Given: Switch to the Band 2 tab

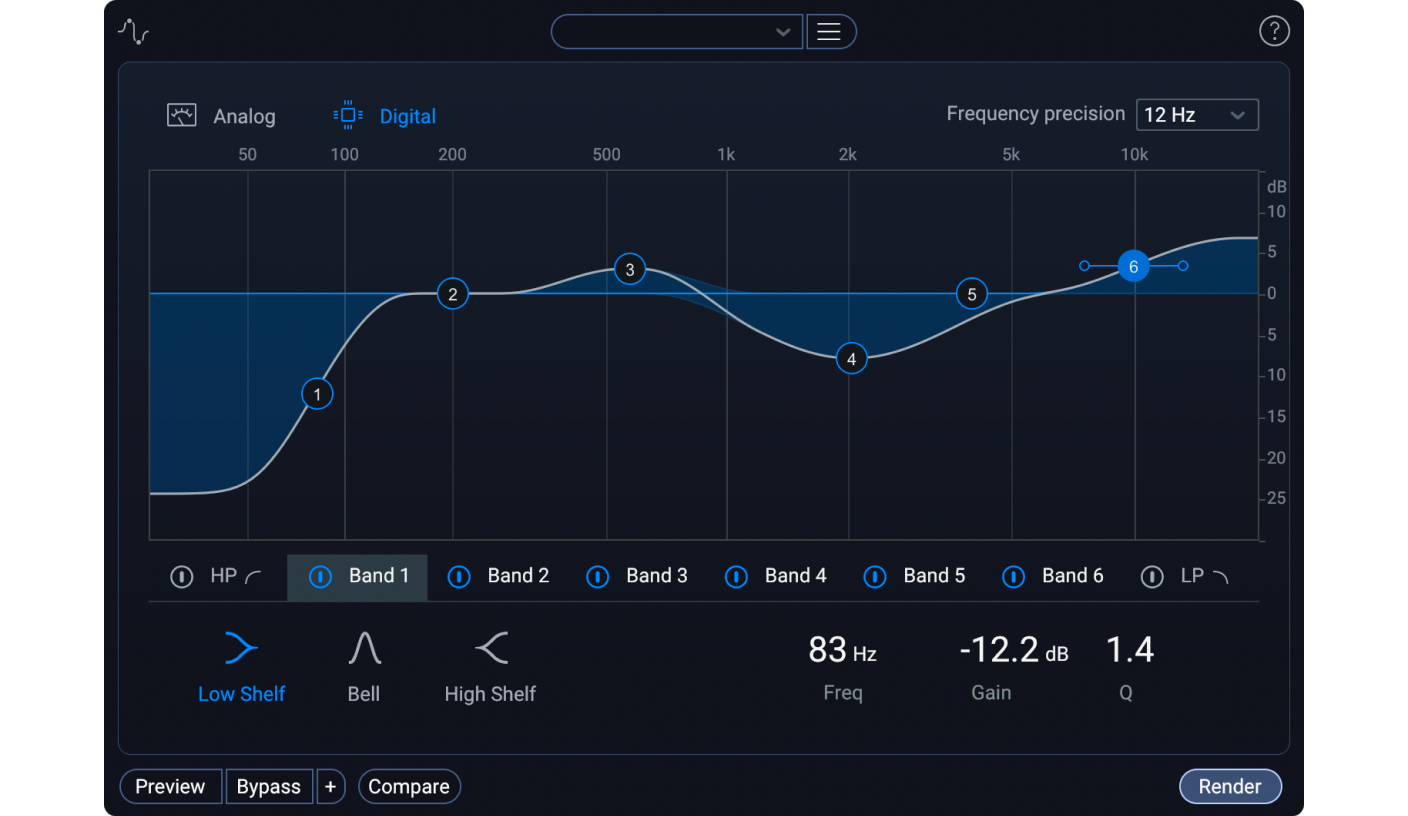Looking at the screenshot, I should point(518,575).
